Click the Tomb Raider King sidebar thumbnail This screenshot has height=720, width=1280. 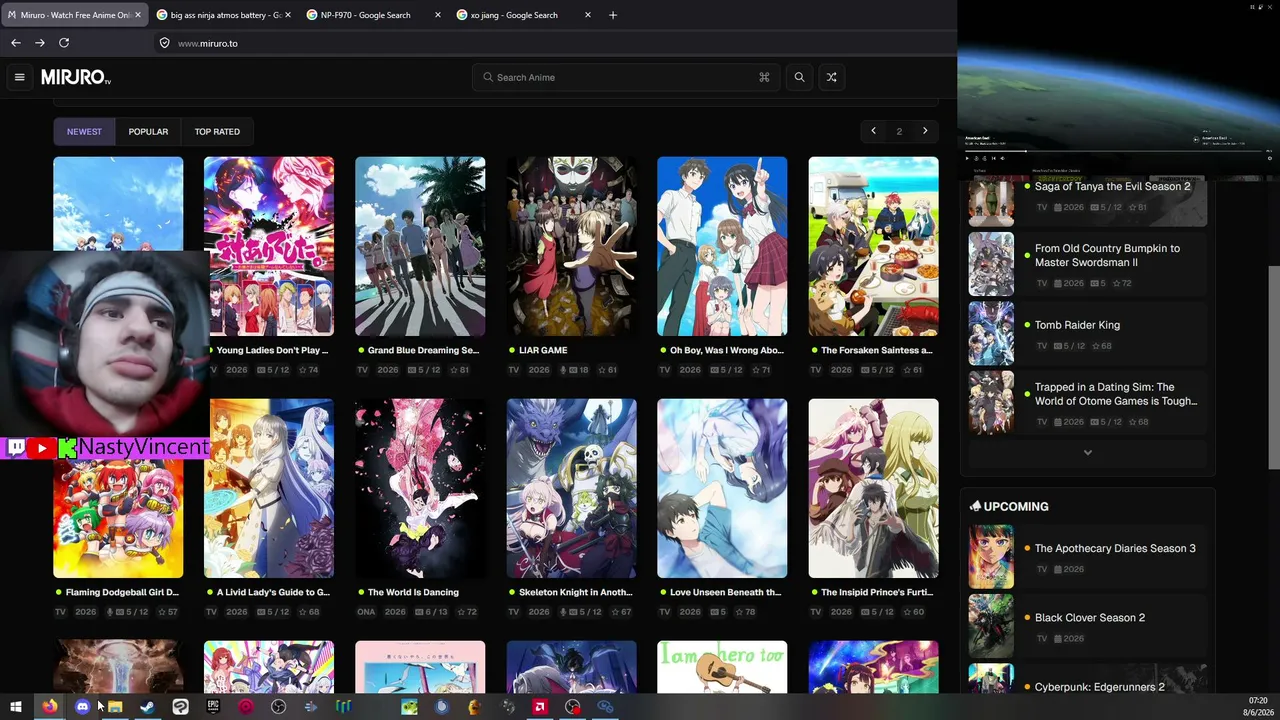[991, 333]
